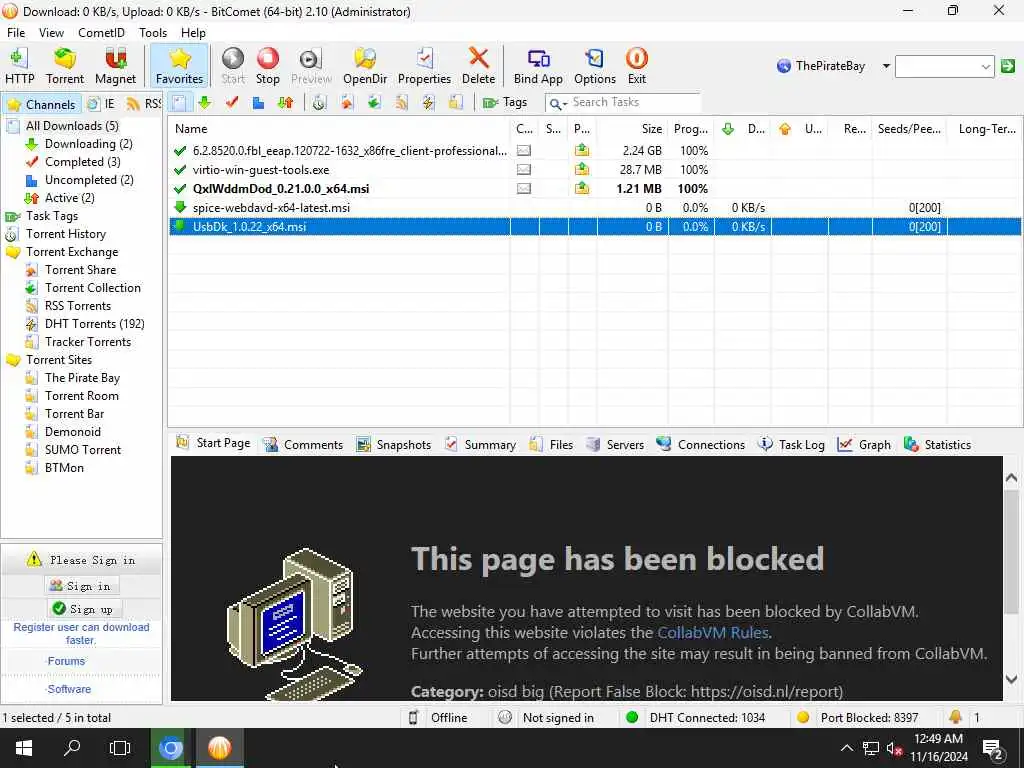Click the DHT Connected status indicator

[x=696, y=717]
